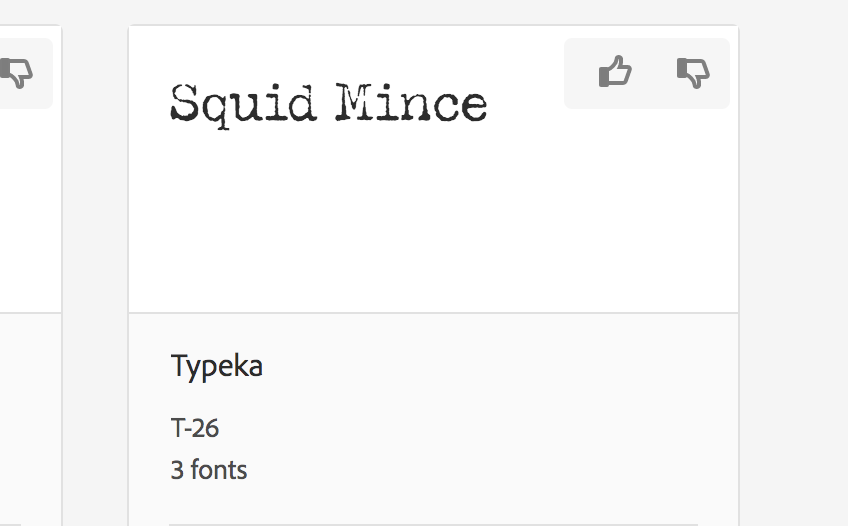Open the T-26 foundry link
This screenshot has width=848, height=526.
coord(195,428)
